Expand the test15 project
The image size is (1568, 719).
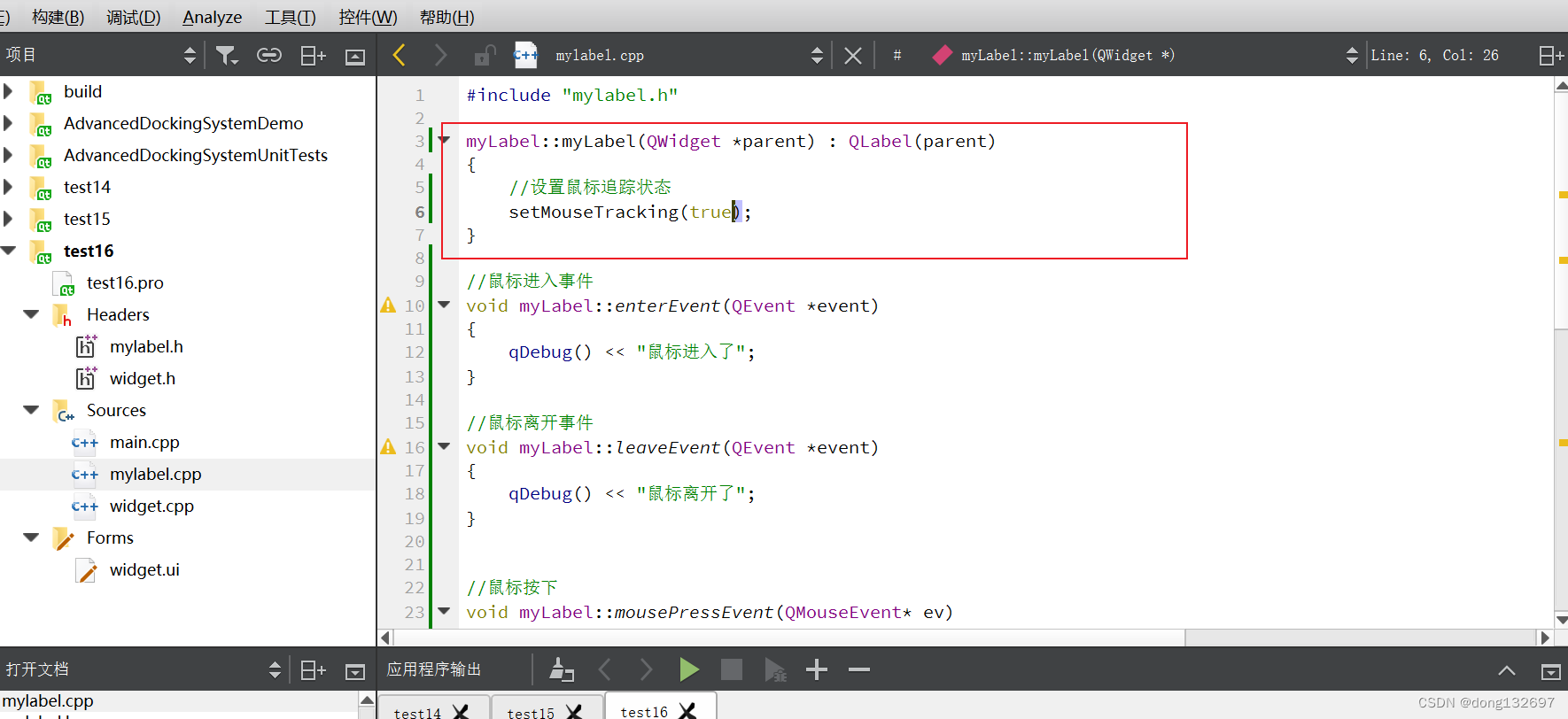8,219
